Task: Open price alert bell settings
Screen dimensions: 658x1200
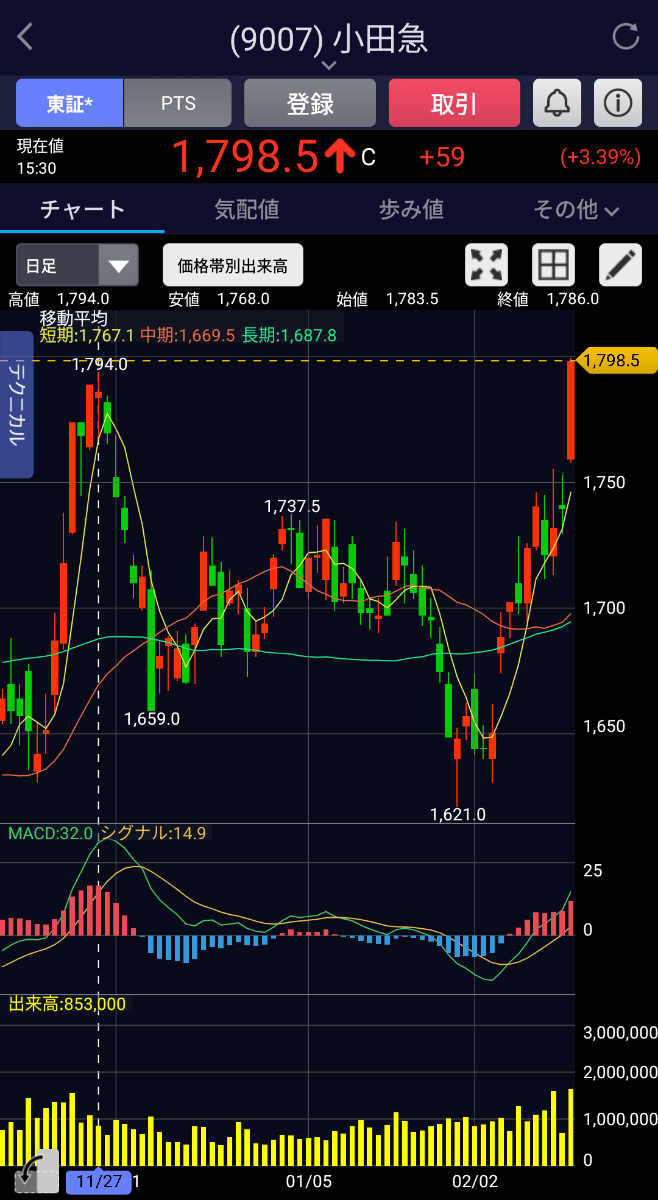Action: pyautogui.click(x=557, y=103)
